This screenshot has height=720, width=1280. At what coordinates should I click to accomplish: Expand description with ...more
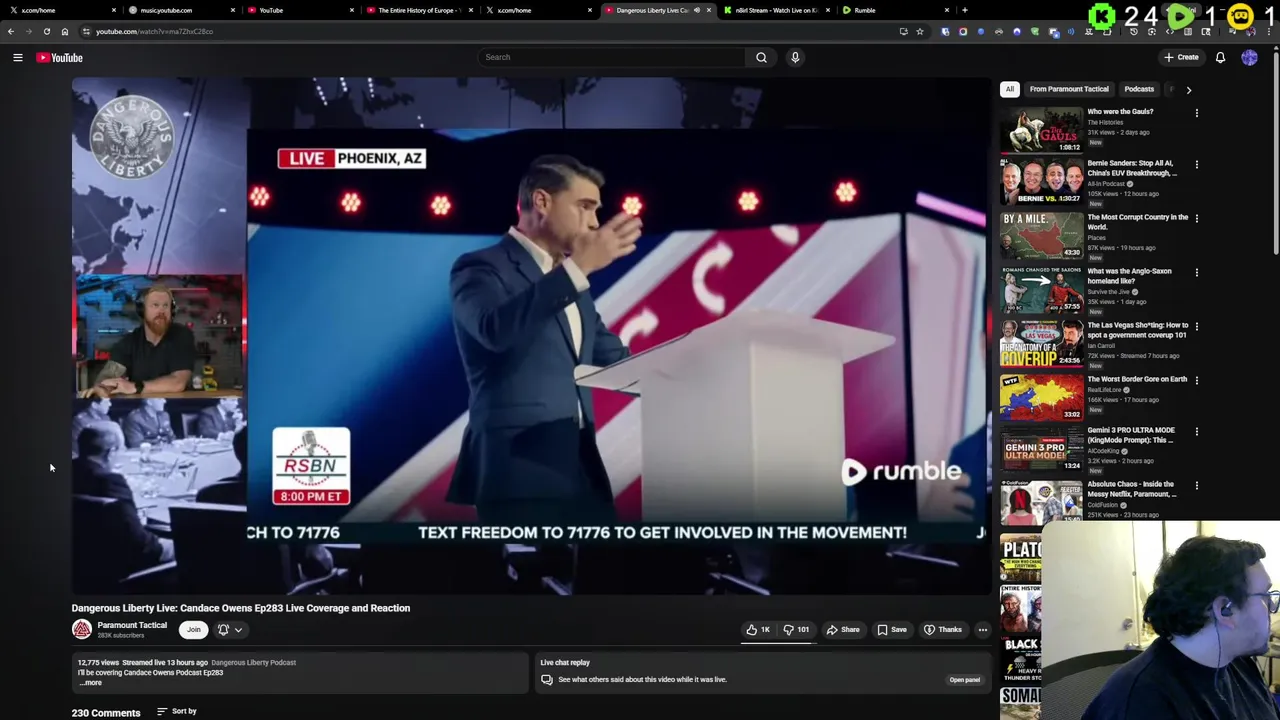(x=90, y=682)
